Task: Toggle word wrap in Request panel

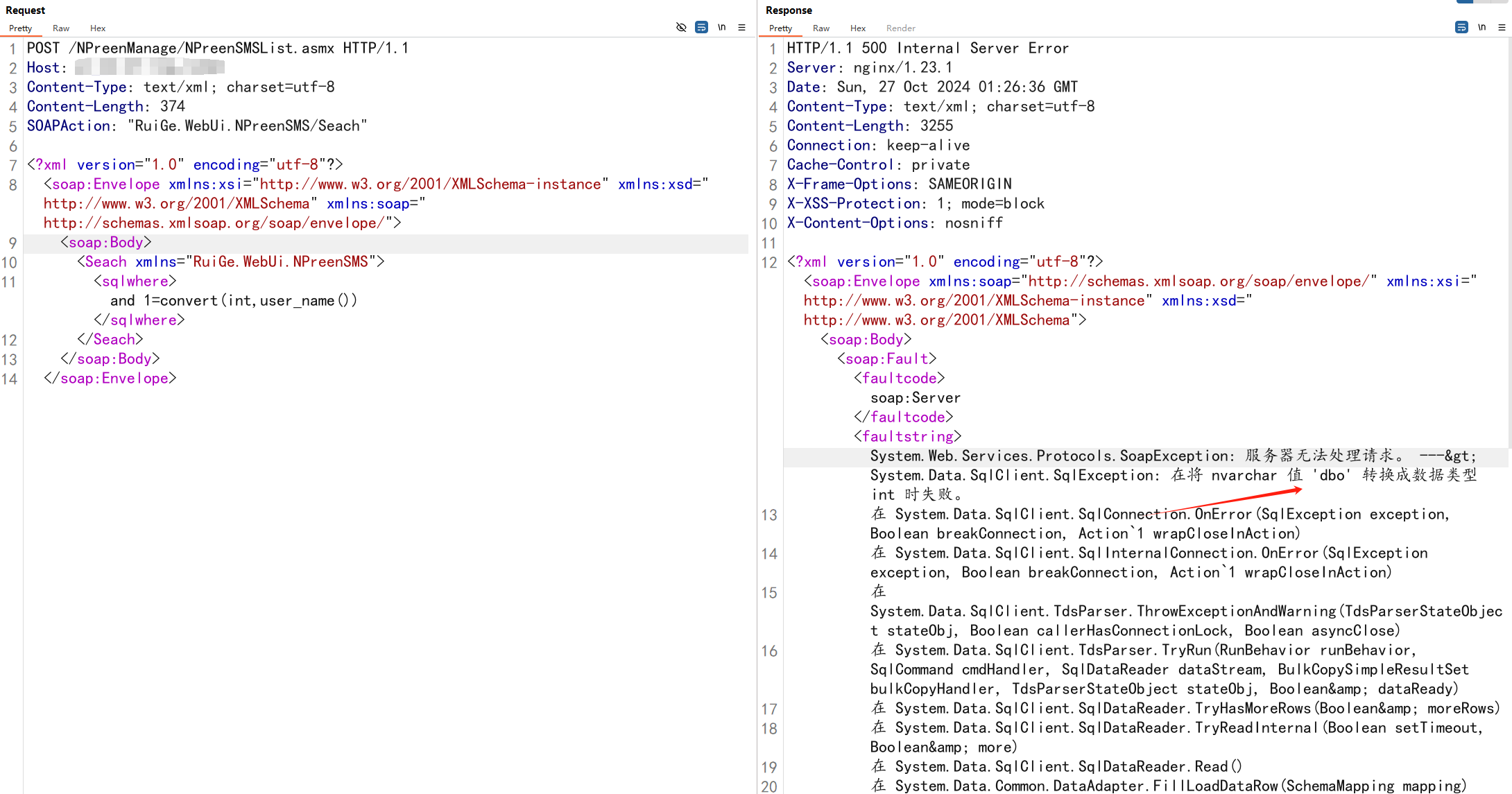Action: click(701, 27)
